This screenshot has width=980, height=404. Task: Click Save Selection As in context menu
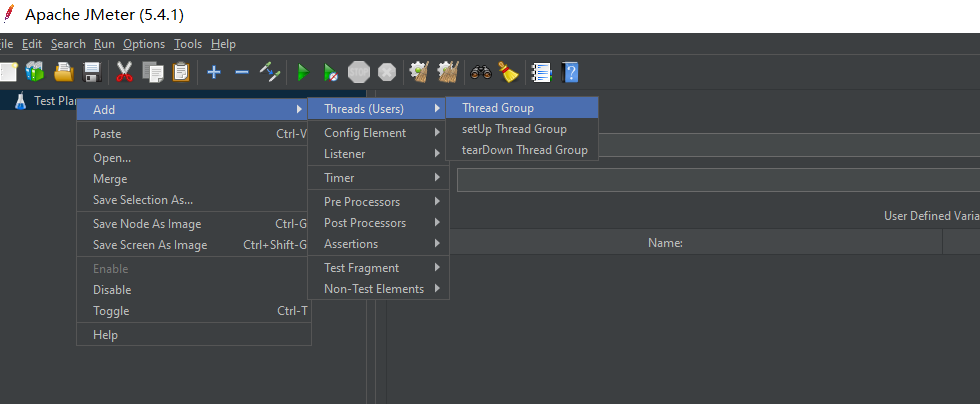pos(143,200)
